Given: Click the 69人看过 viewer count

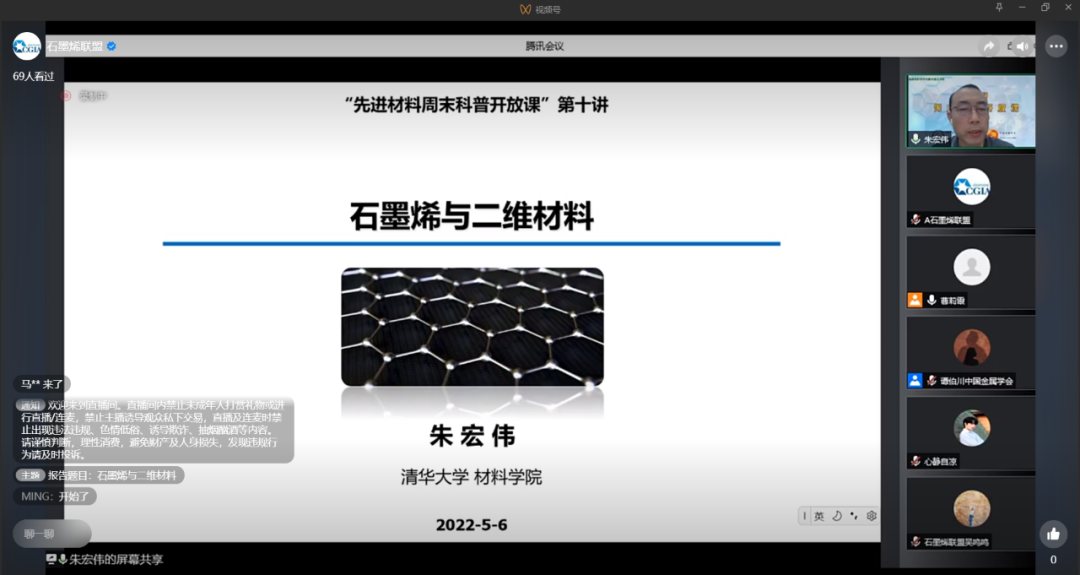Looking at the screenshot, I should point(33,76).
